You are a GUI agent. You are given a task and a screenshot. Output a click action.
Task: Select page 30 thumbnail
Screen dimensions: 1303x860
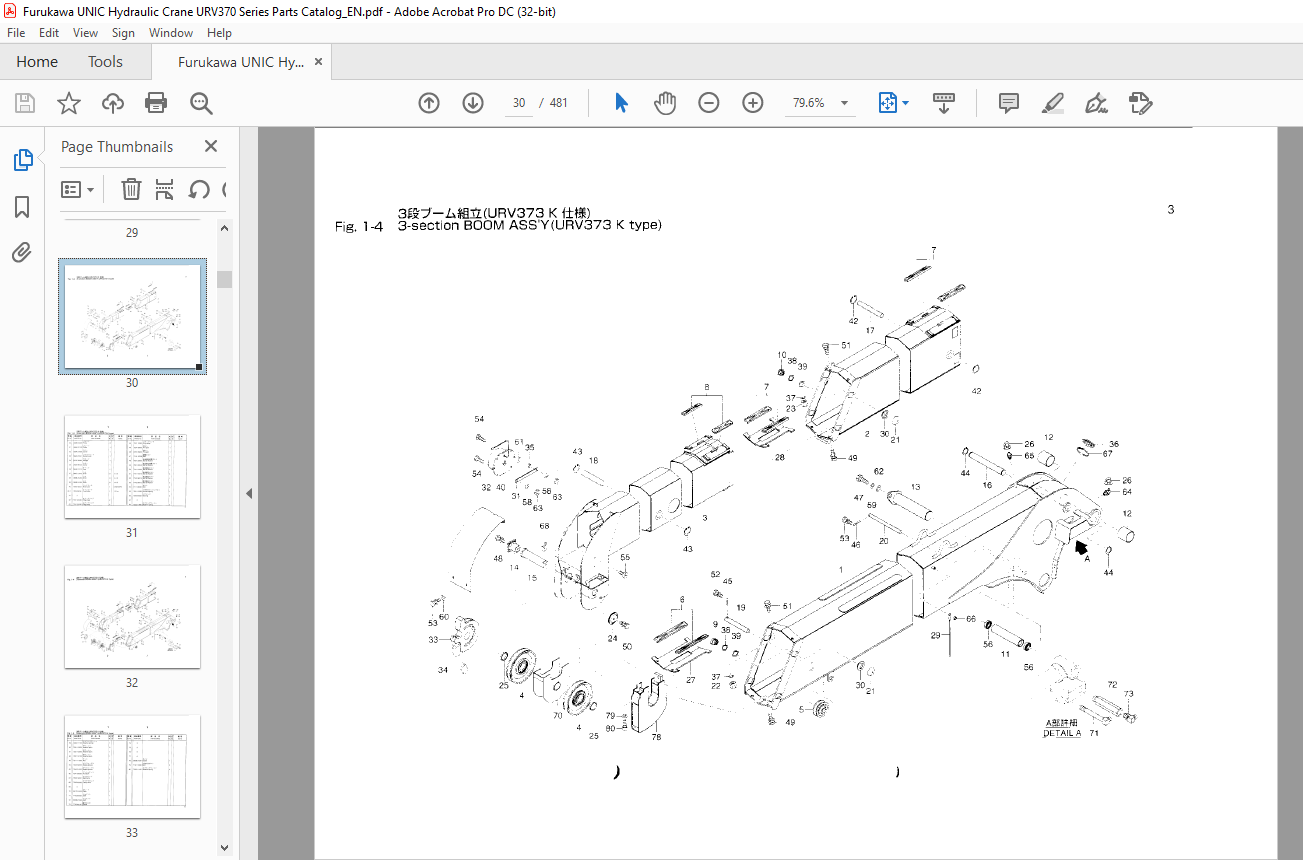132,316
